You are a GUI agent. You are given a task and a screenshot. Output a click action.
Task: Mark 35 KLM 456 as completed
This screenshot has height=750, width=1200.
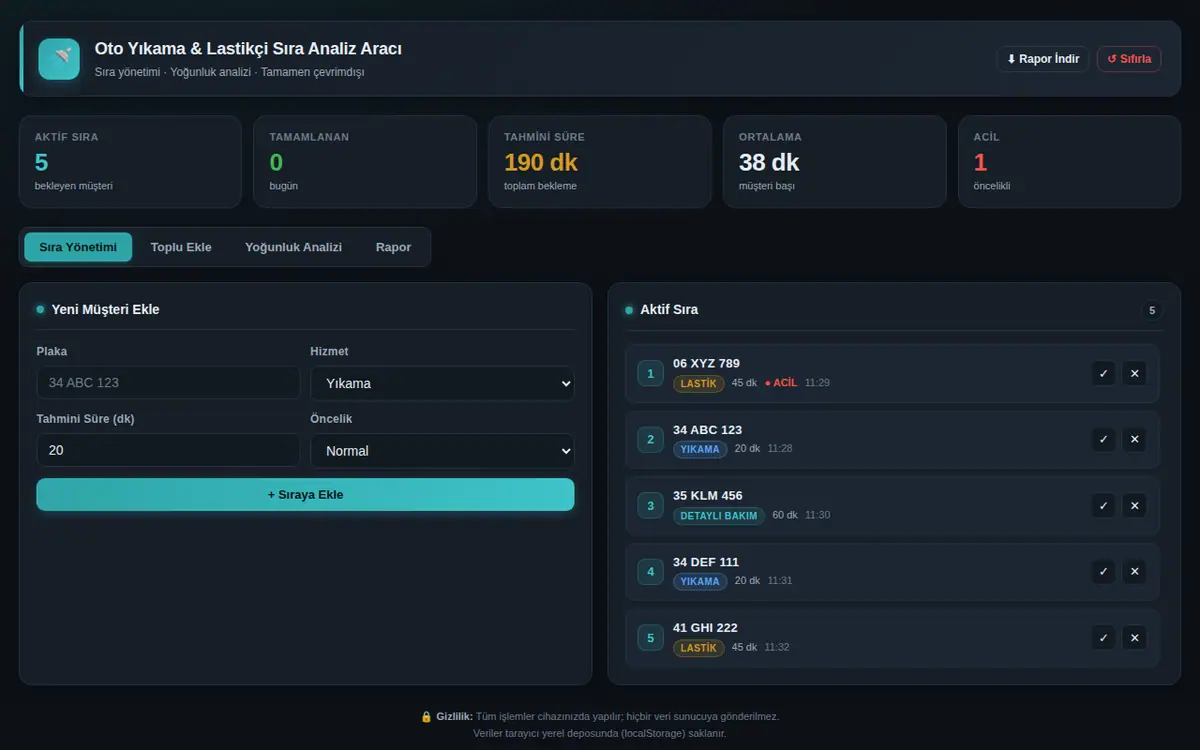(x=1103, y=506)
